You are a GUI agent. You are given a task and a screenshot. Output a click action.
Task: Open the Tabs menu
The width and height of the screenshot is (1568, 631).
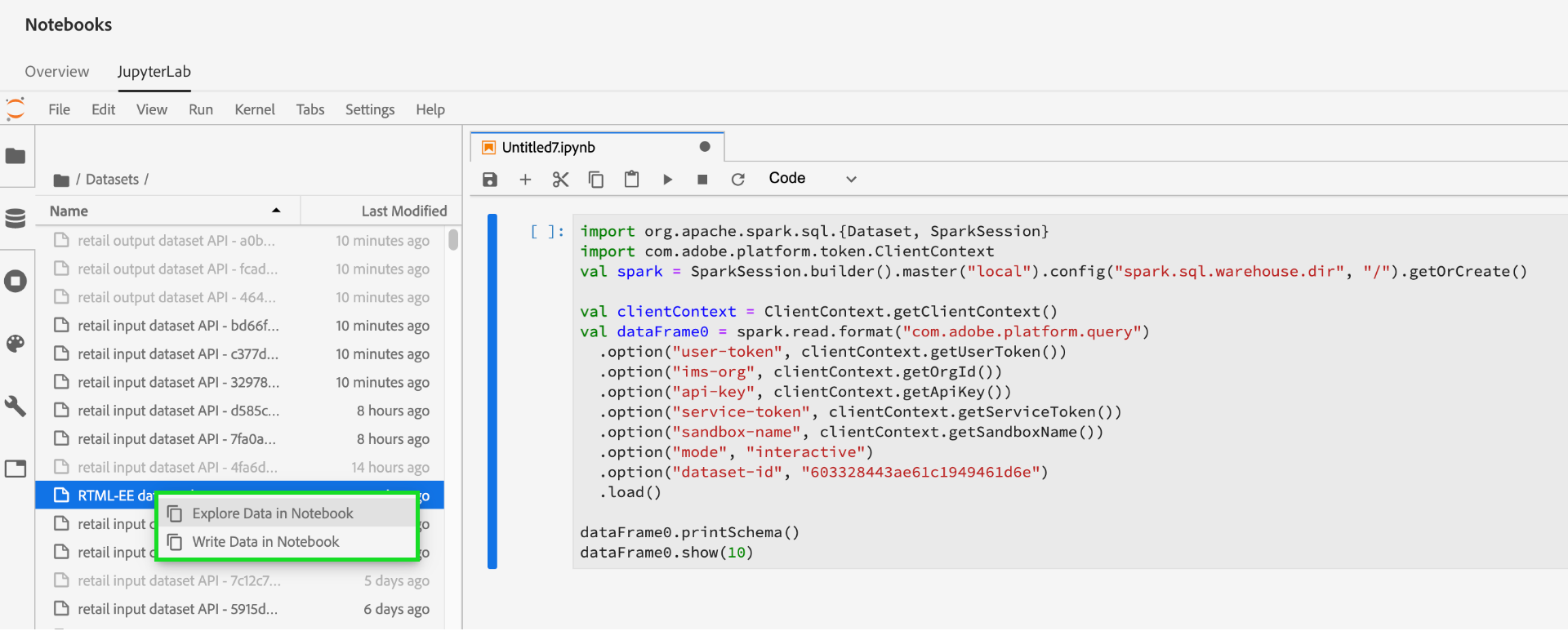tap(310, 109)
